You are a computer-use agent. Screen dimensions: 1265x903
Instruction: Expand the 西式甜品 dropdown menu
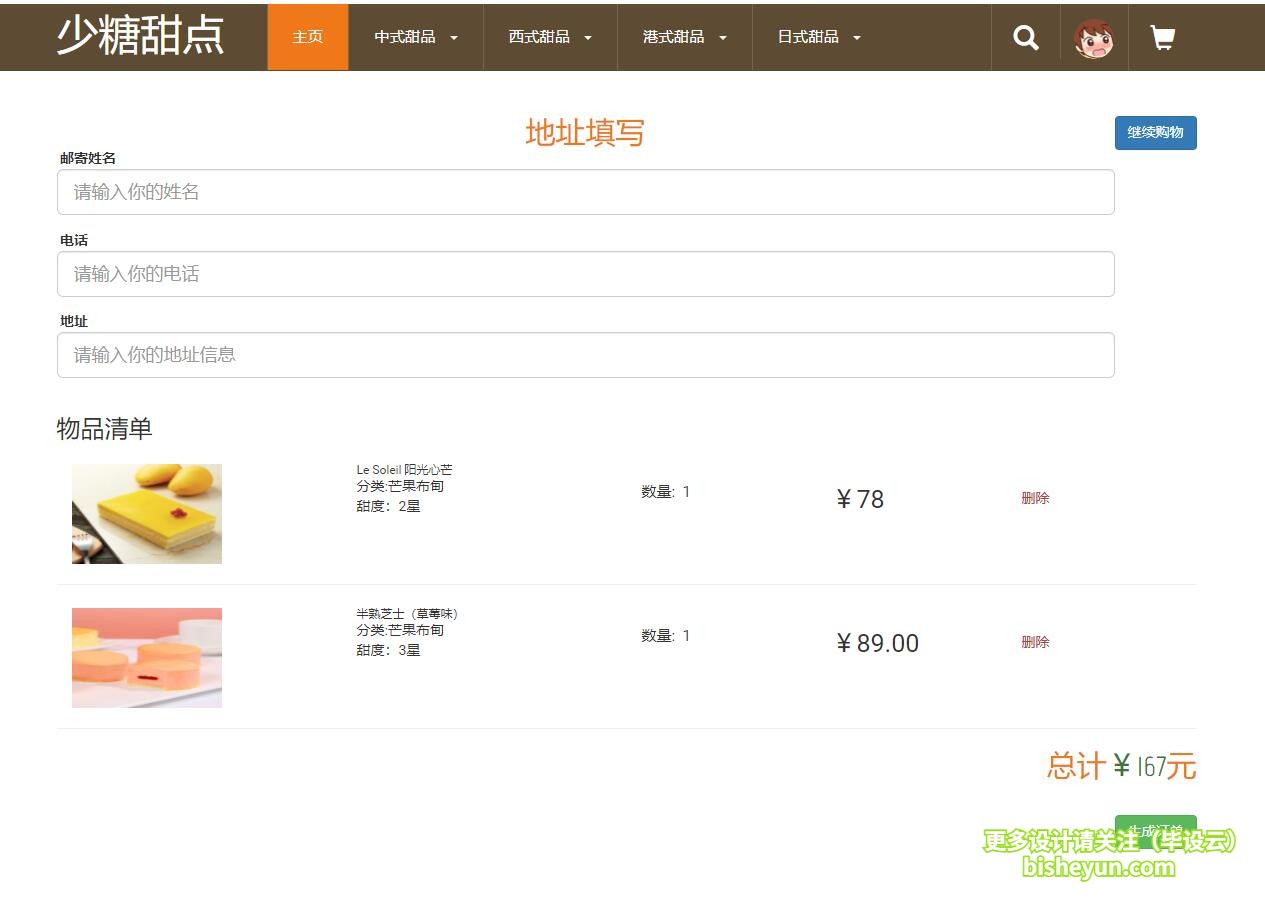549,37
